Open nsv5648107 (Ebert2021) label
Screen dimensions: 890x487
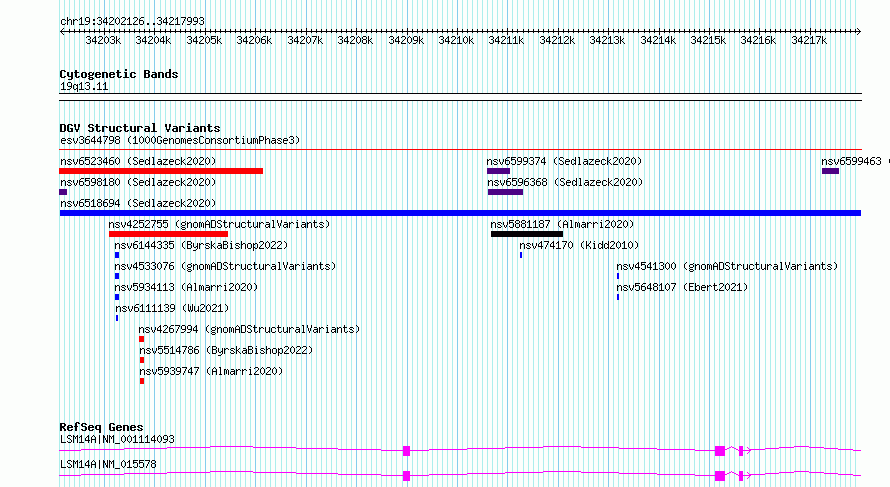(x=682, y=287)
